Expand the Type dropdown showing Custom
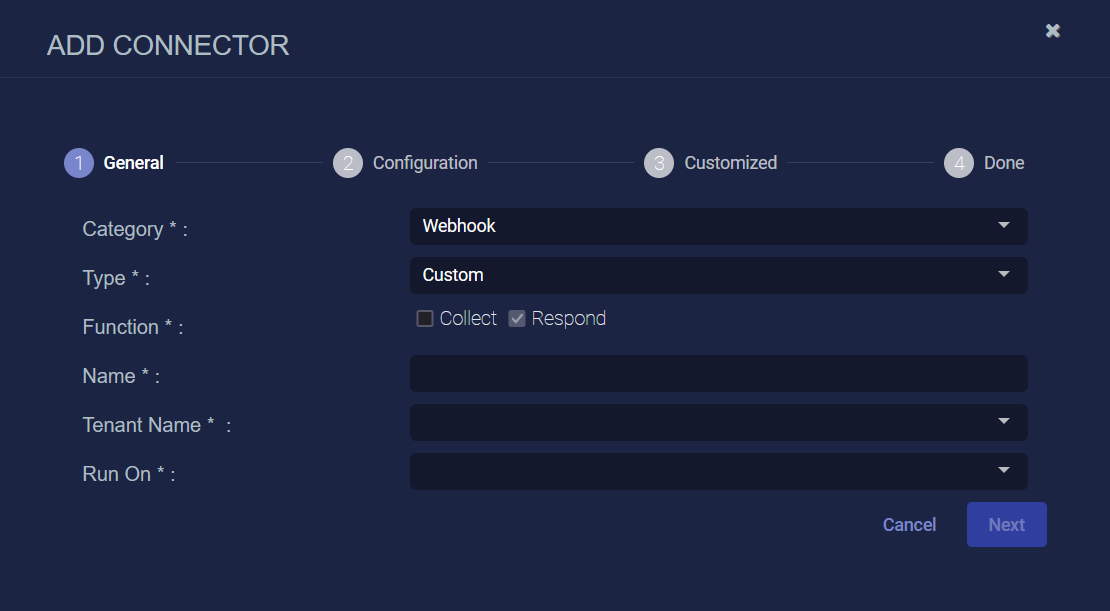 point(718,275)
